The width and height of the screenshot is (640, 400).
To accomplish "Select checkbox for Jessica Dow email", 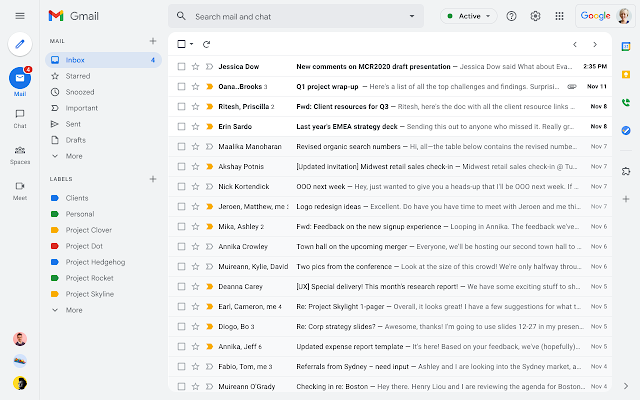I will tap(181, 66).
